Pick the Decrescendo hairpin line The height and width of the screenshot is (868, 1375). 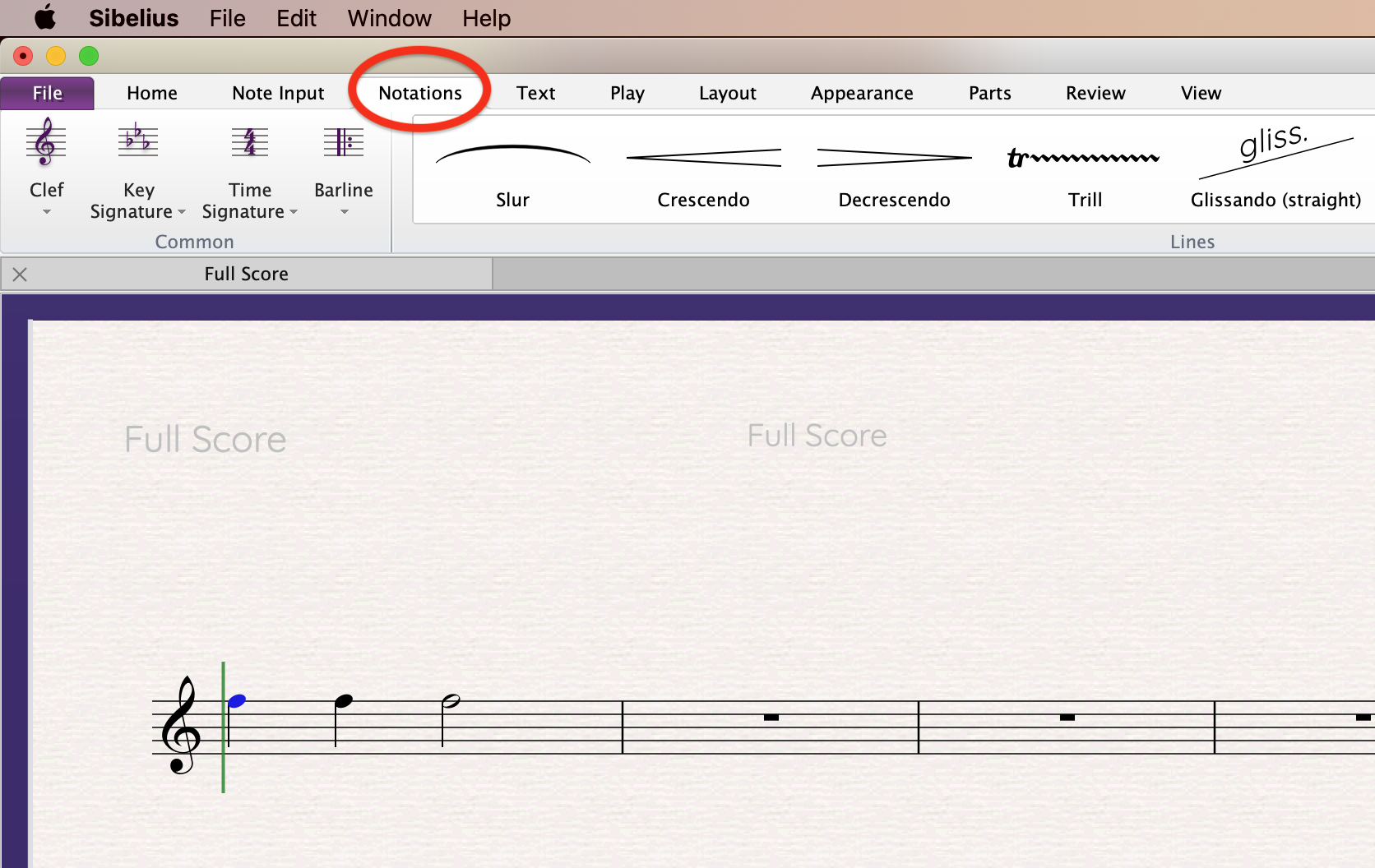point(894,157)
